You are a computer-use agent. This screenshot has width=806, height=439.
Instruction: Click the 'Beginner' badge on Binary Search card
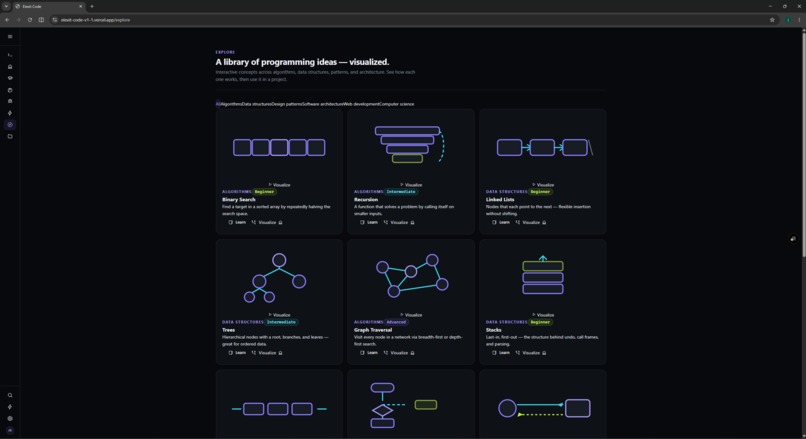(x=264, y=192)
